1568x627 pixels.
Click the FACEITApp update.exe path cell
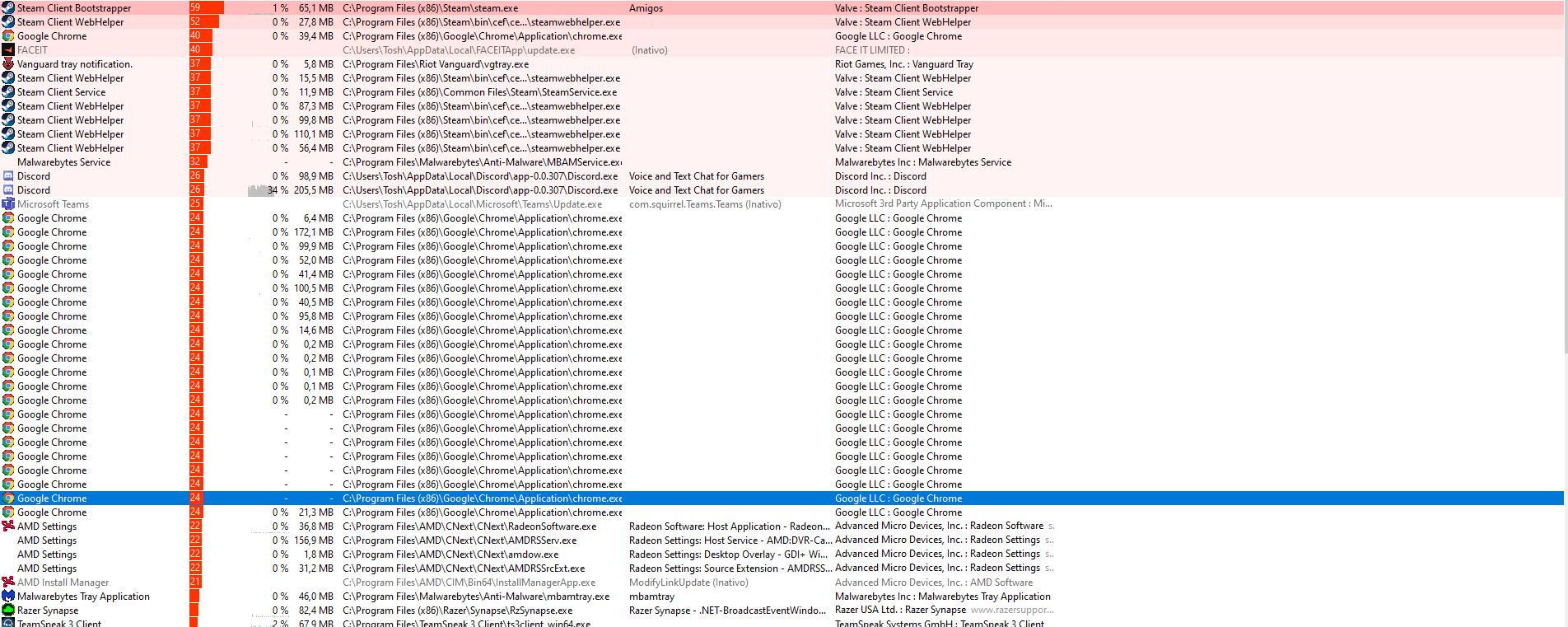459,50
